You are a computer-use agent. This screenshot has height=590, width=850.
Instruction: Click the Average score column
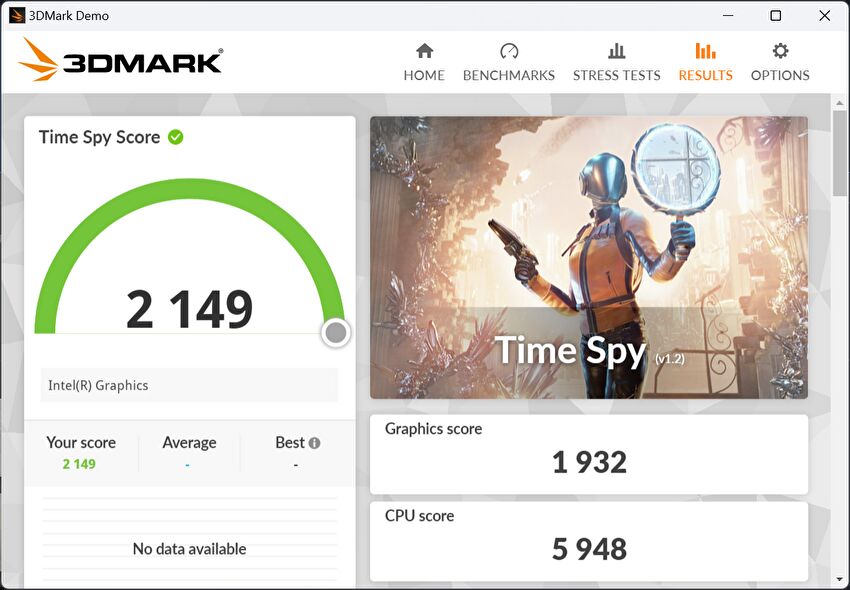(x=189, y=452)
